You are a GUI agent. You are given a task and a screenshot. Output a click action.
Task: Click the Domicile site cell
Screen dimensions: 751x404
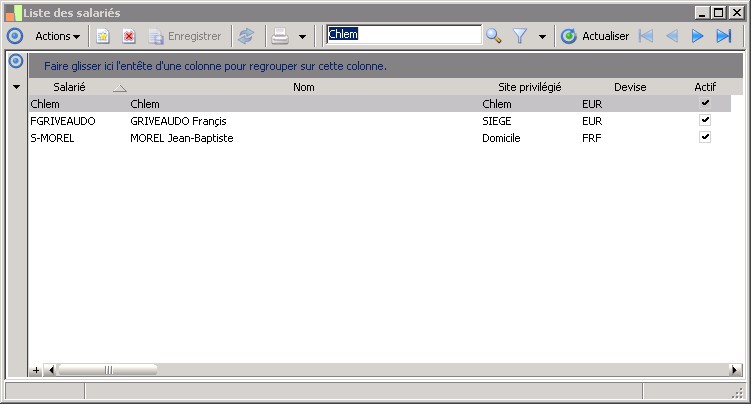pos(530,138)
